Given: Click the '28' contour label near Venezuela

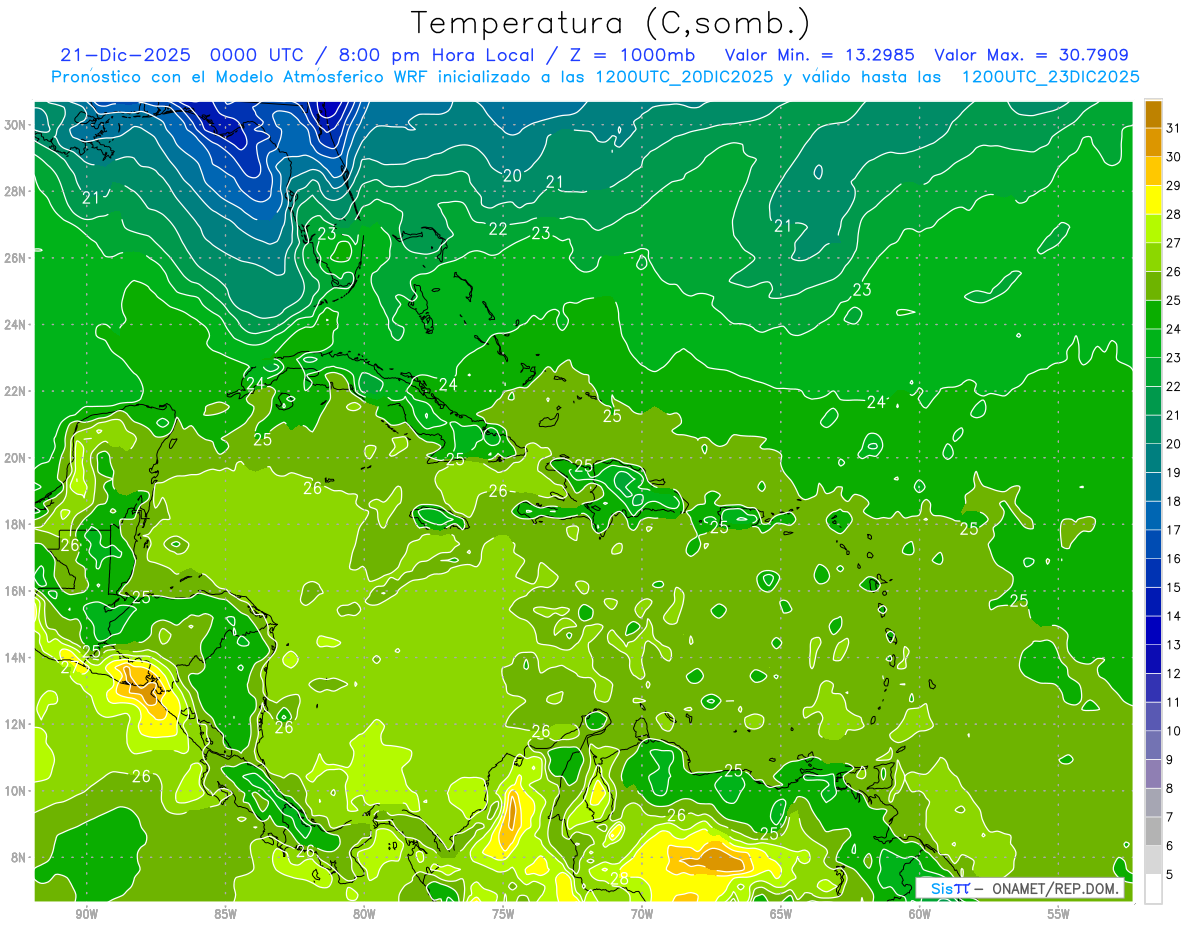Looking at the screenshot, I should point(620,879).
